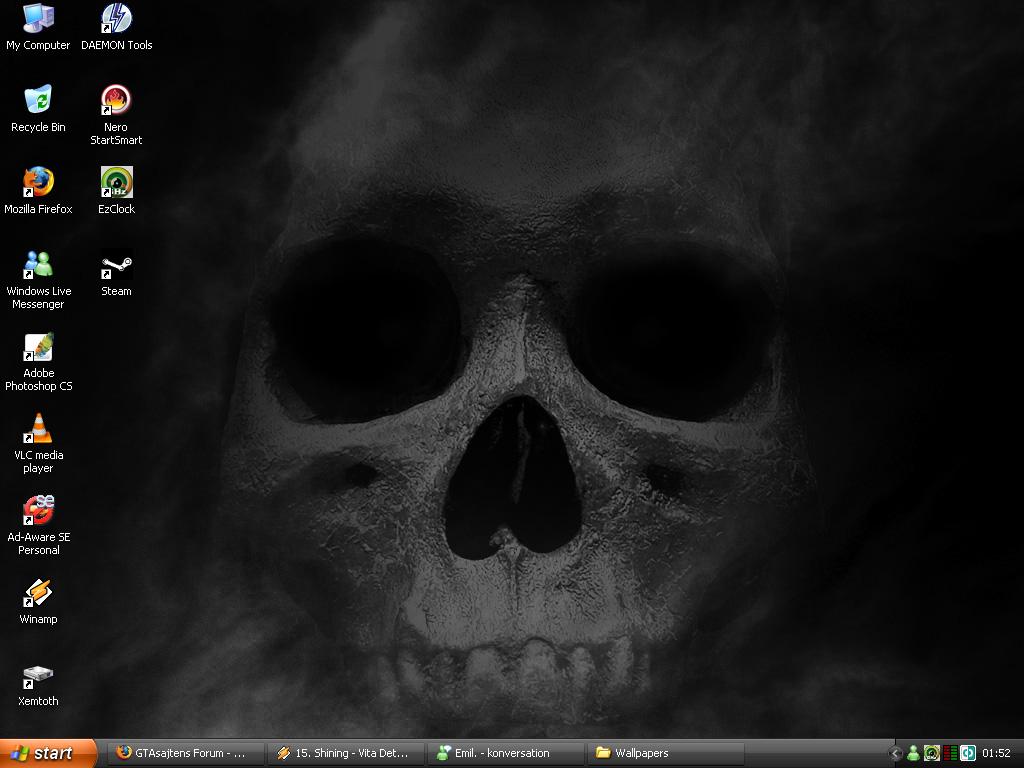Select the EzClock desktop shortcut
Image resolution: width=1024 pixels, height=768 pixels.
tap(116, 182)
